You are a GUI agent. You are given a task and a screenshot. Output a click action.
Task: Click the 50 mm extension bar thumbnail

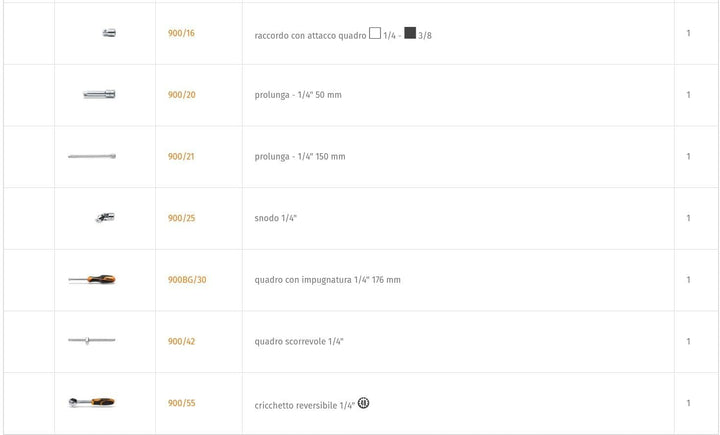[99, 94]
